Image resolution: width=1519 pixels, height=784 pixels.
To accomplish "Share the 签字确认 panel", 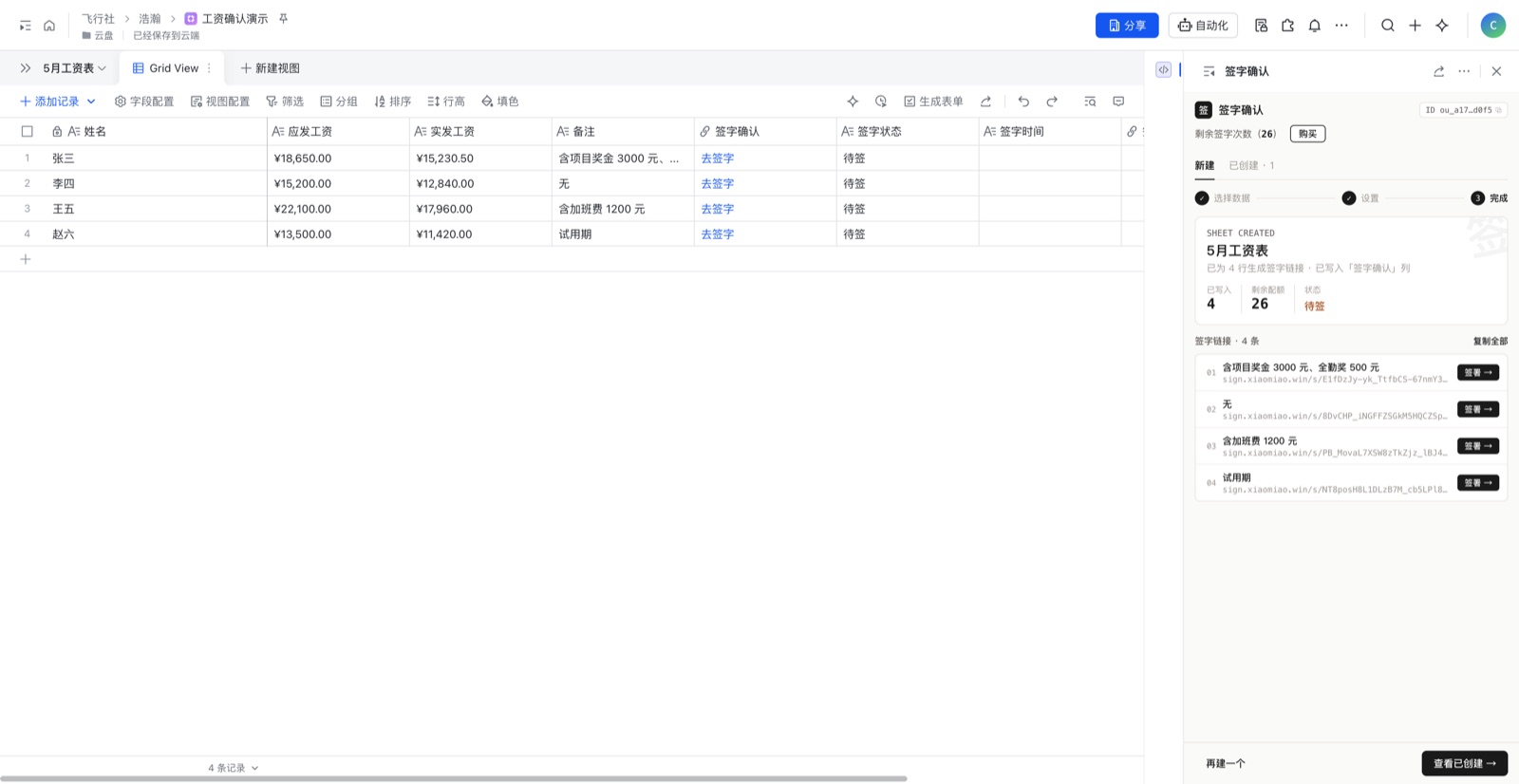I will coord(1438,71).
